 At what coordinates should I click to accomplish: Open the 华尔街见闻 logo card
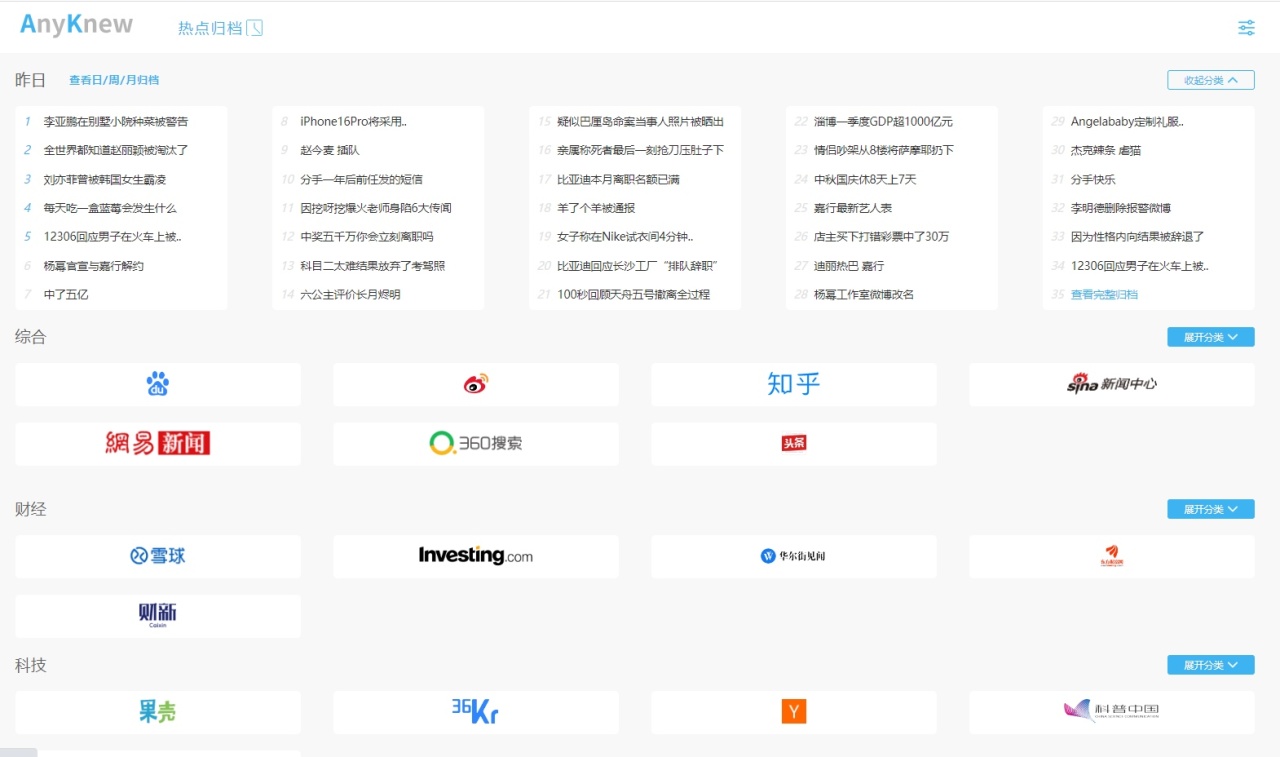(794, 556)
